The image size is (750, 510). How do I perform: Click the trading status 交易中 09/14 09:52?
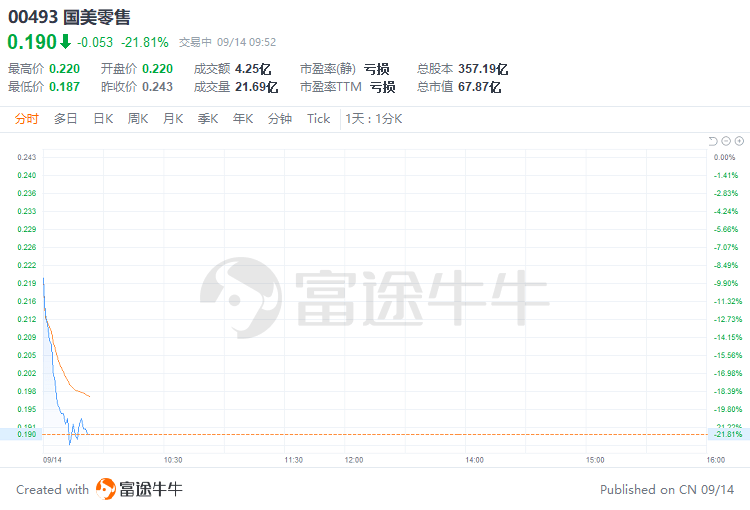click(228, 43)
